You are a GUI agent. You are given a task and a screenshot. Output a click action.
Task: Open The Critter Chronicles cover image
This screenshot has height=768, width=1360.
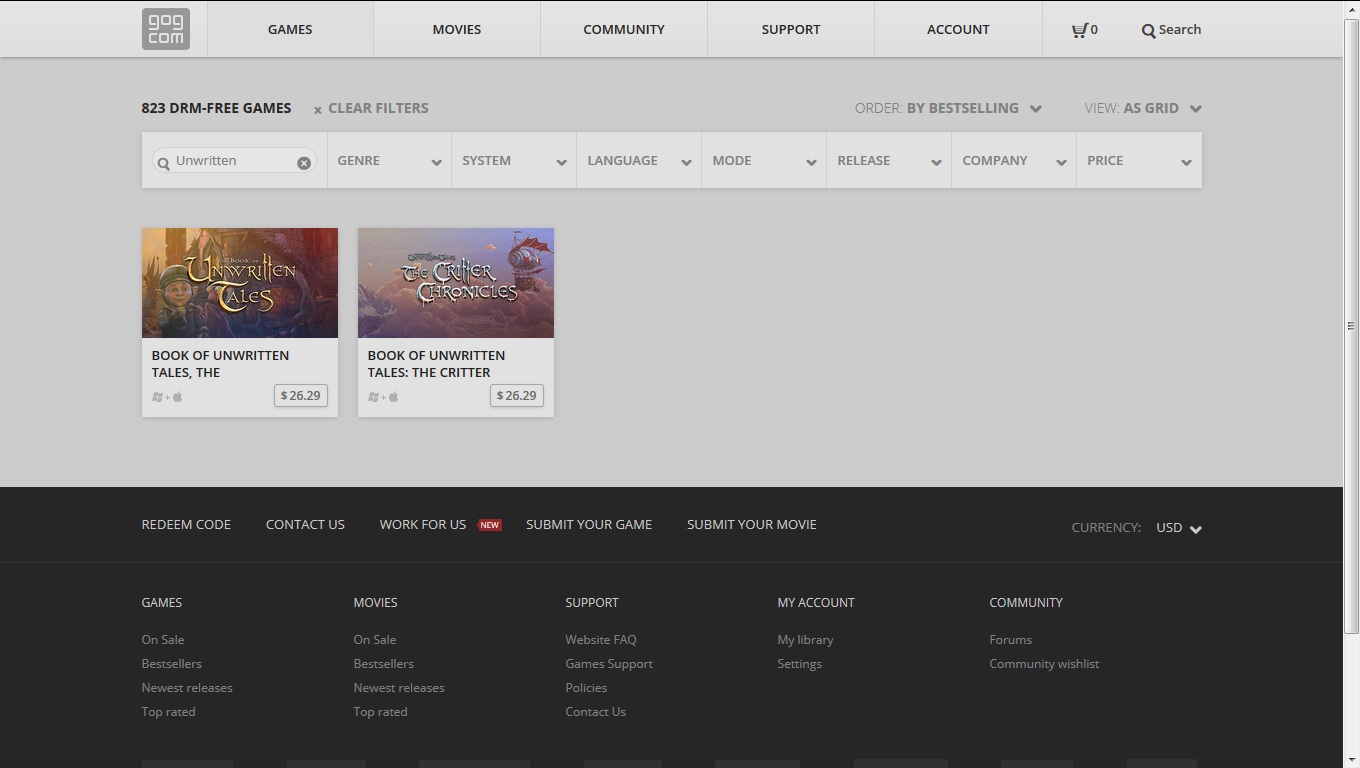[456, 283]
